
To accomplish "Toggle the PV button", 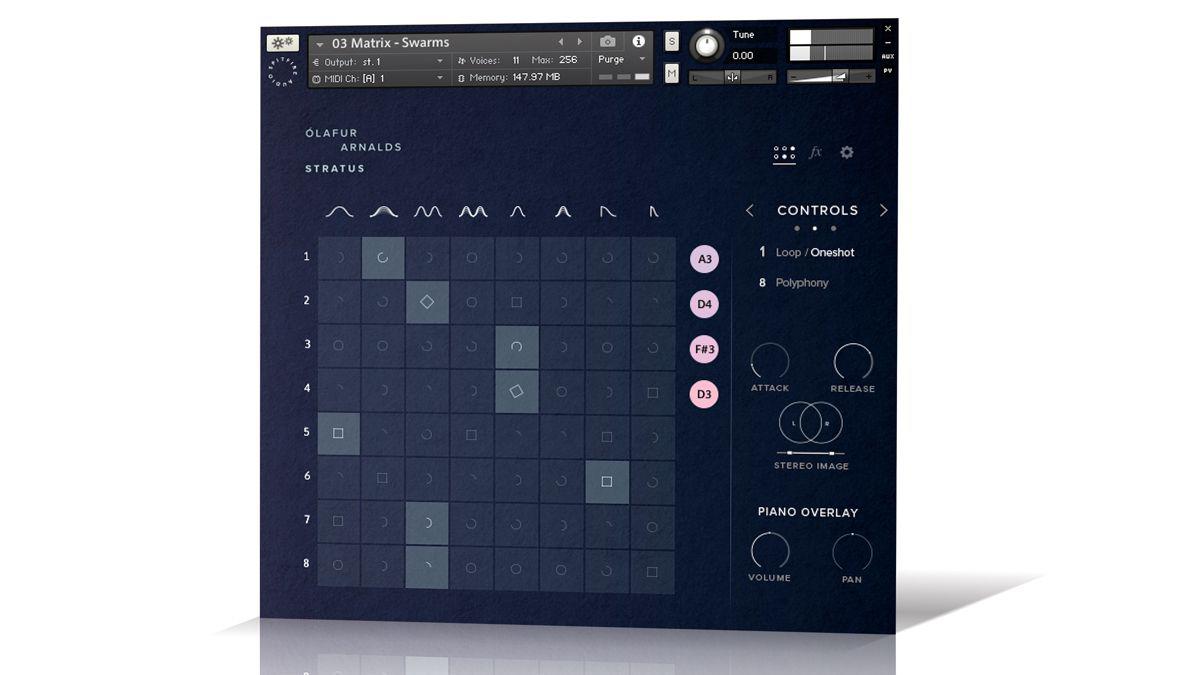I will point(888,72).
